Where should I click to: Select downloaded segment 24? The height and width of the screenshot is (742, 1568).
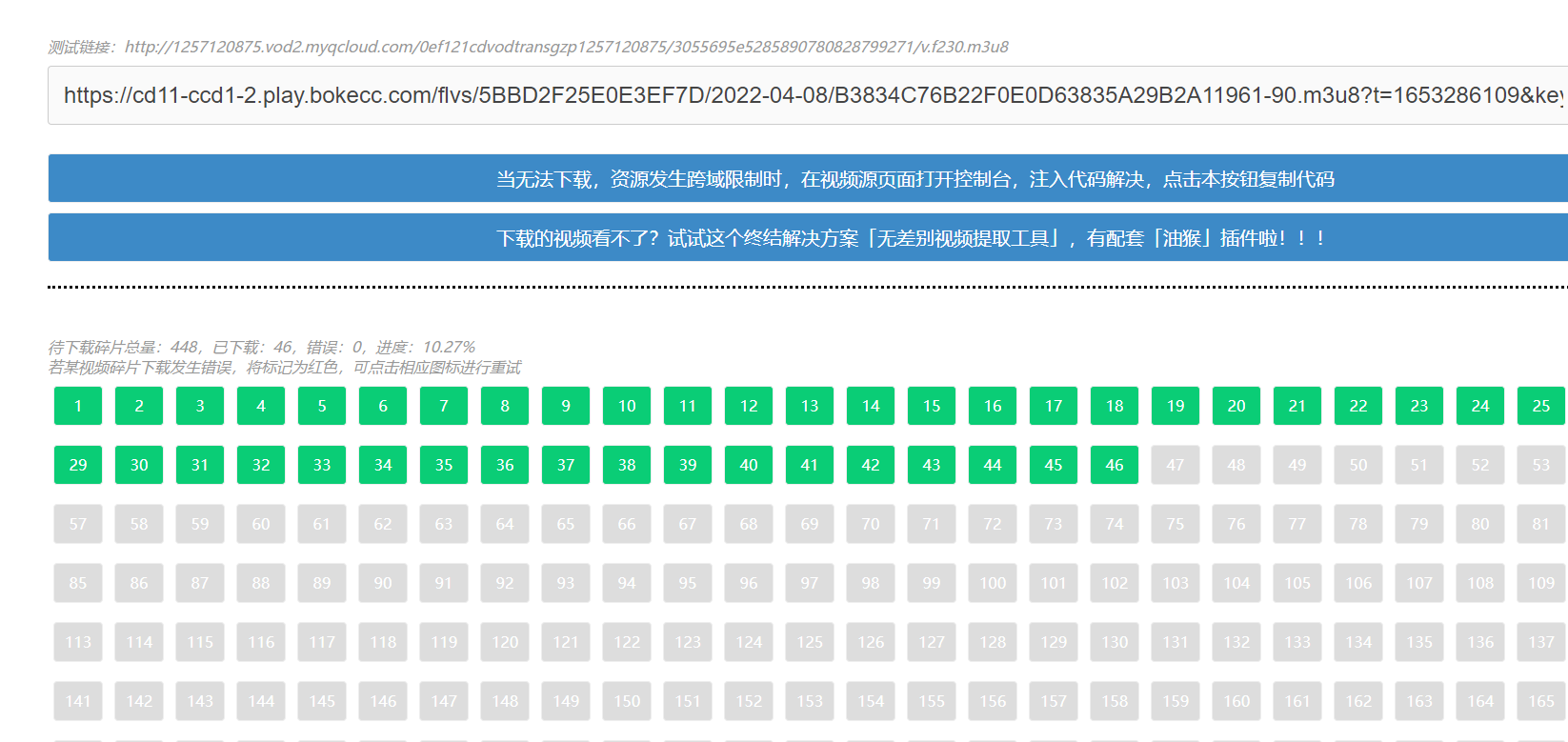[x=1480, y=406]
